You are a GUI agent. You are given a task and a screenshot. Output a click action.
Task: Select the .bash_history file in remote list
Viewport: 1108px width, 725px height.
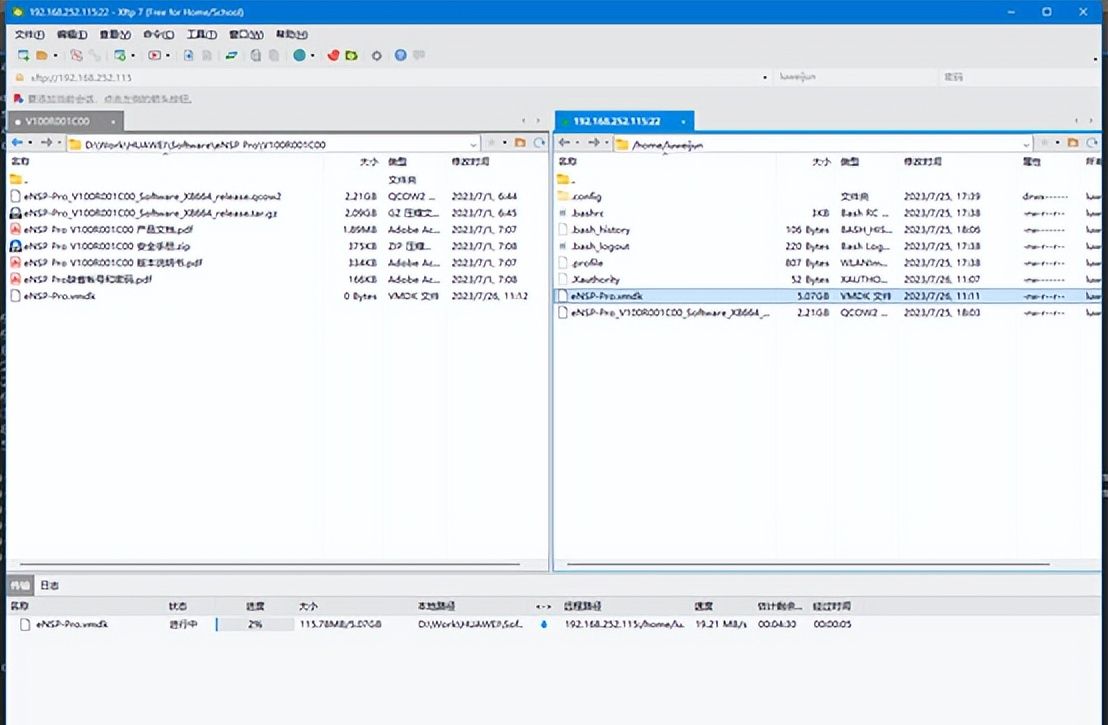(x=600, y=230)
